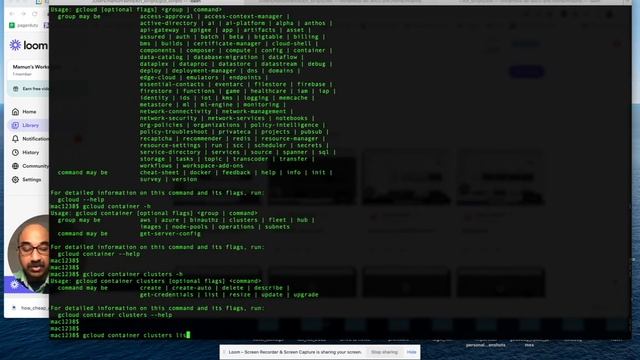640x360 pixels.
Task: Click the 'gcloud --help' line in terminal
Action: coord(81,200)
